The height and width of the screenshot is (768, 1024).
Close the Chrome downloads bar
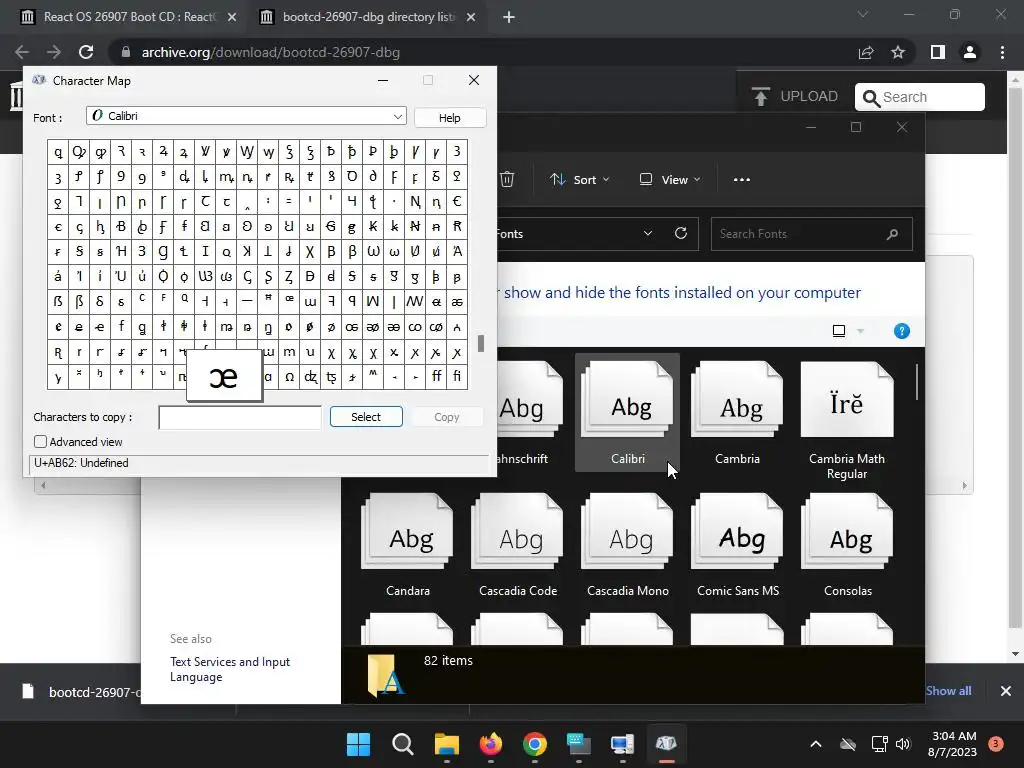tap(1006, 690)
